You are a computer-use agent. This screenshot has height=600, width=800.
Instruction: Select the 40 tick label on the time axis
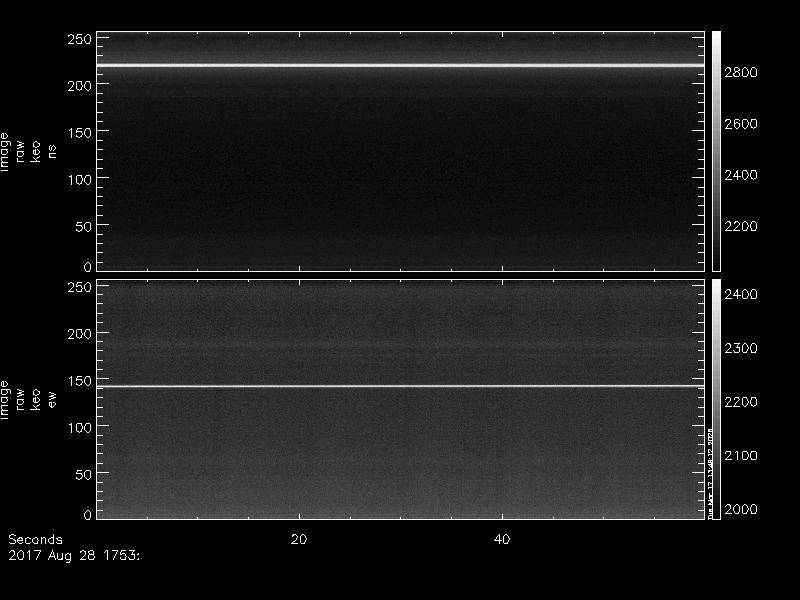pyautogui.click(x=503, y=539)
